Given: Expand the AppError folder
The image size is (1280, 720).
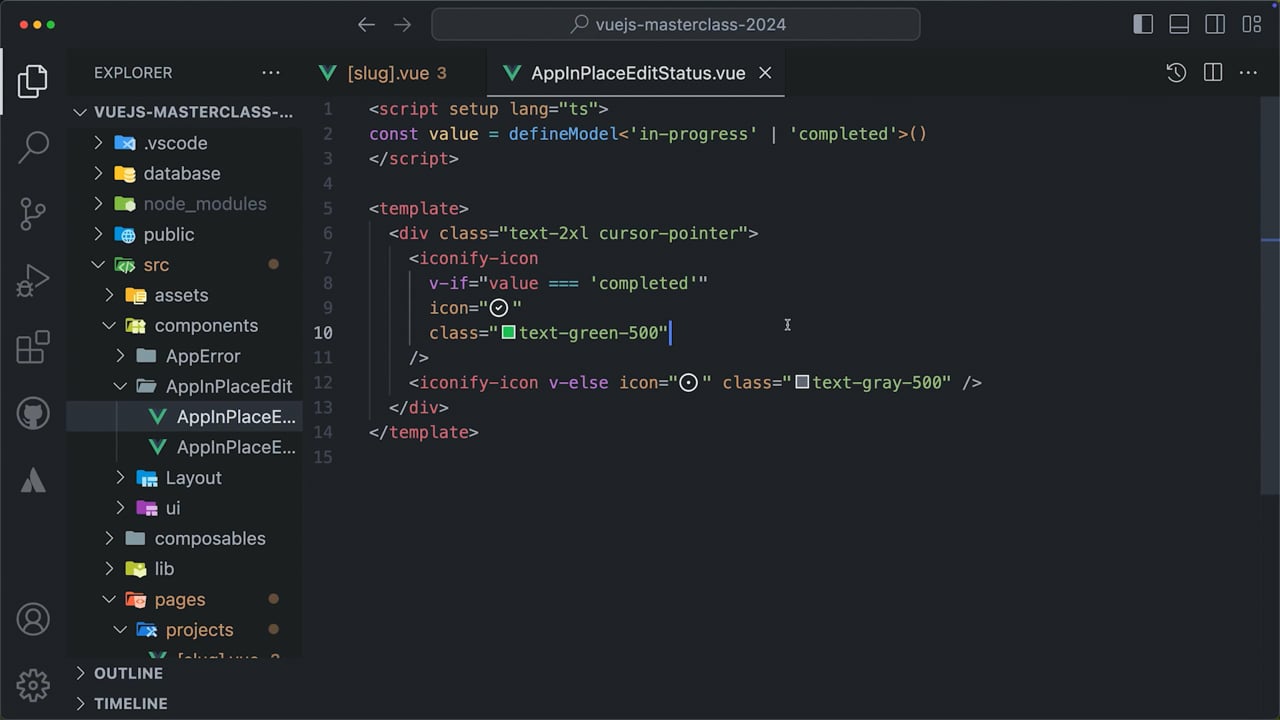Looking at the screenshot, I should click(185, 356).
